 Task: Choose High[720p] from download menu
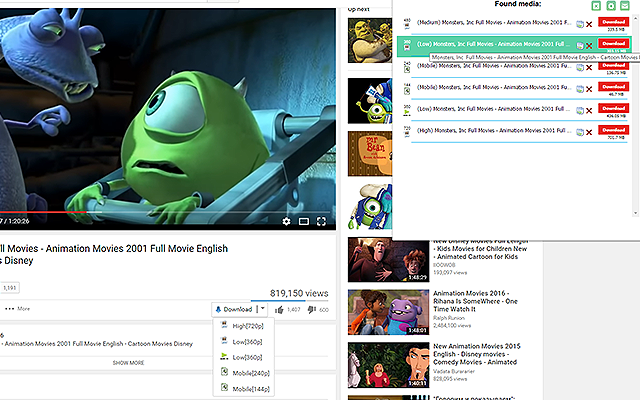pyautogui.click(x=243, y=326)
